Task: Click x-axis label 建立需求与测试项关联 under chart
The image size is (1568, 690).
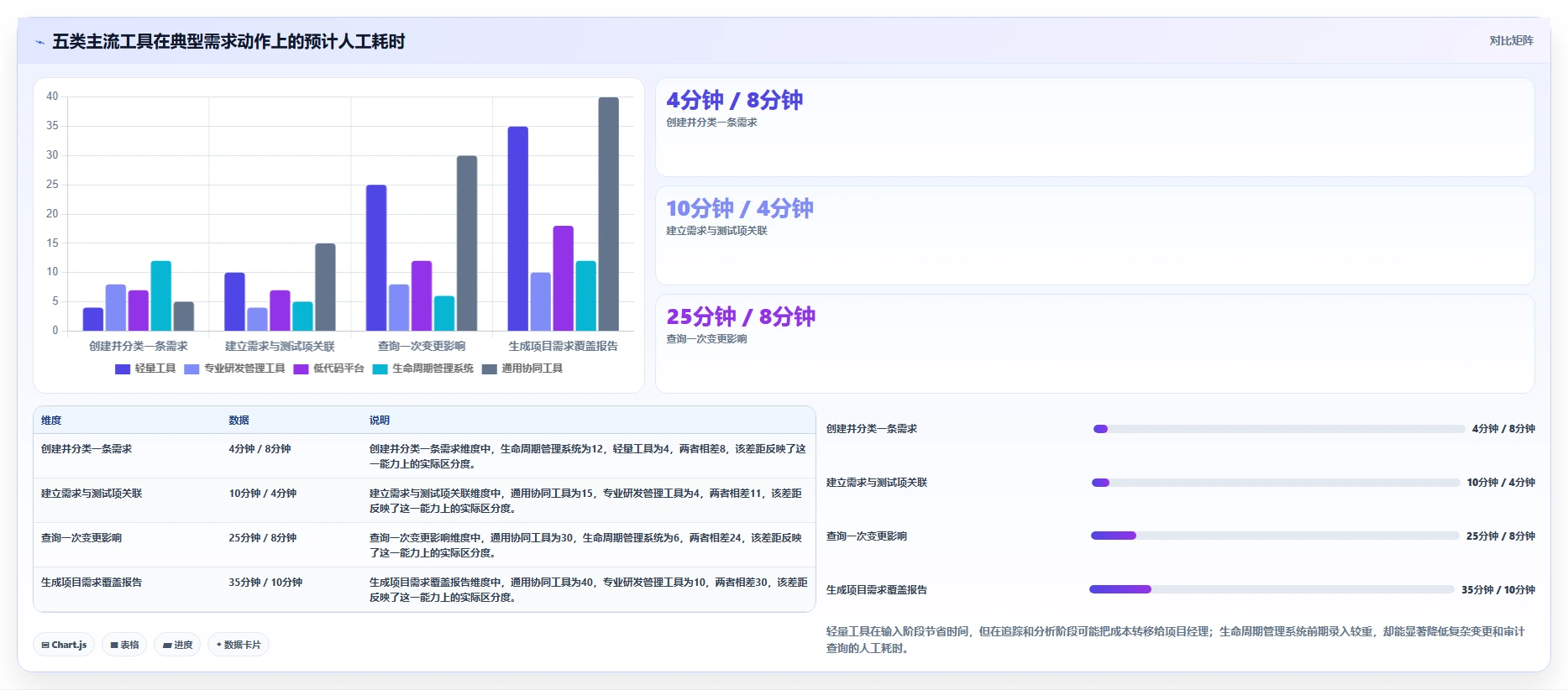Action: (280, 346)
